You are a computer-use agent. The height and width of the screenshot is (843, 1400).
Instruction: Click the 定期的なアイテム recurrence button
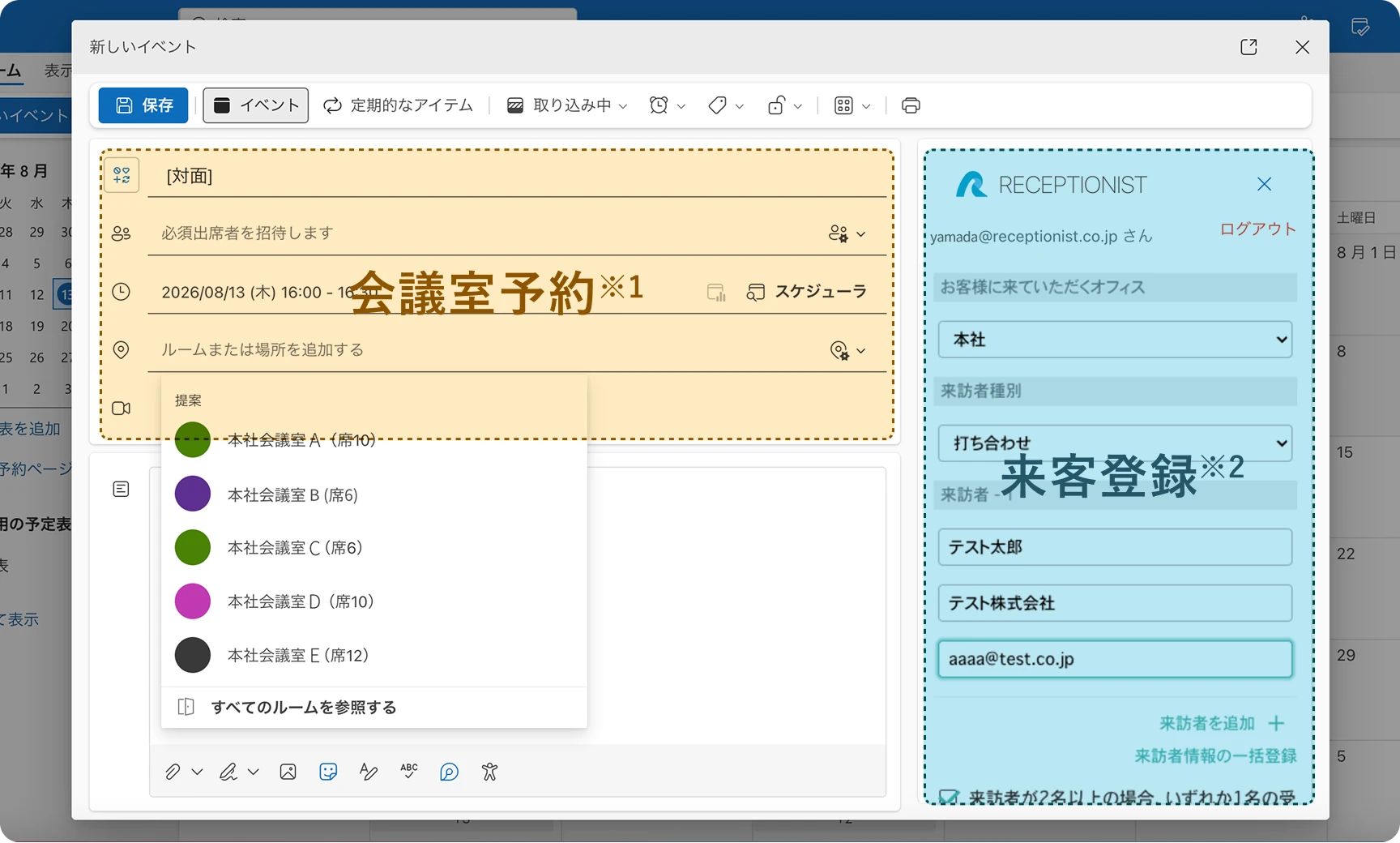[x=399, y=105]
